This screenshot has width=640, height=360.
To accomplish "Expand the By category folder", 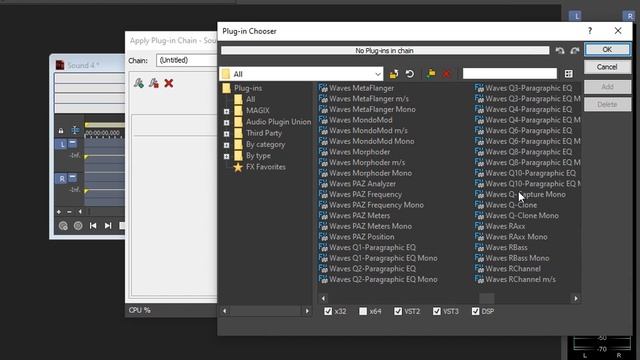I will click(x=227, y=145).
